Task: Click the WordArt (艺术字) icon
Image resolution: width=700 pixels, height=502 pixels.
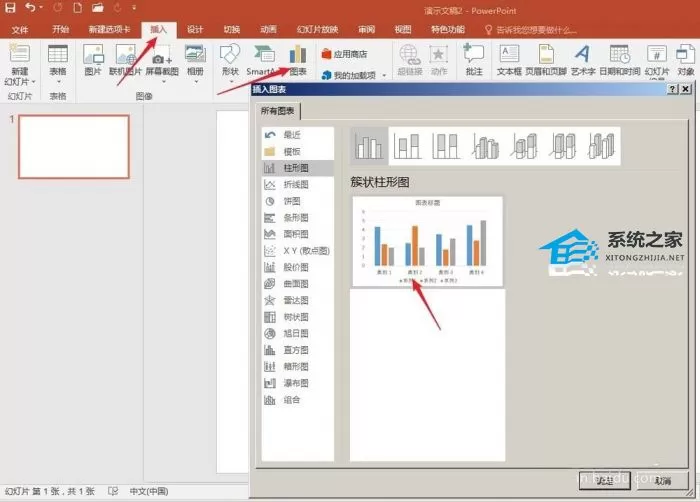Action: coord(583,54)
